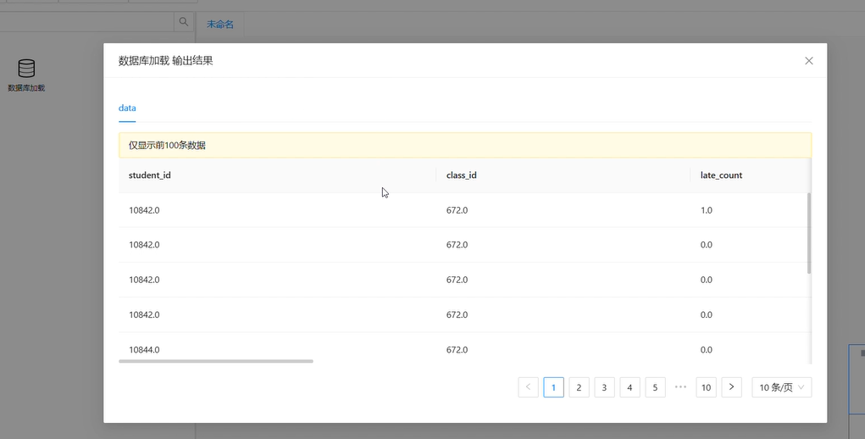Screen dimensions: 865x439
Task: Click the vertical scrollbar of the table
Action: pos(809,233)
